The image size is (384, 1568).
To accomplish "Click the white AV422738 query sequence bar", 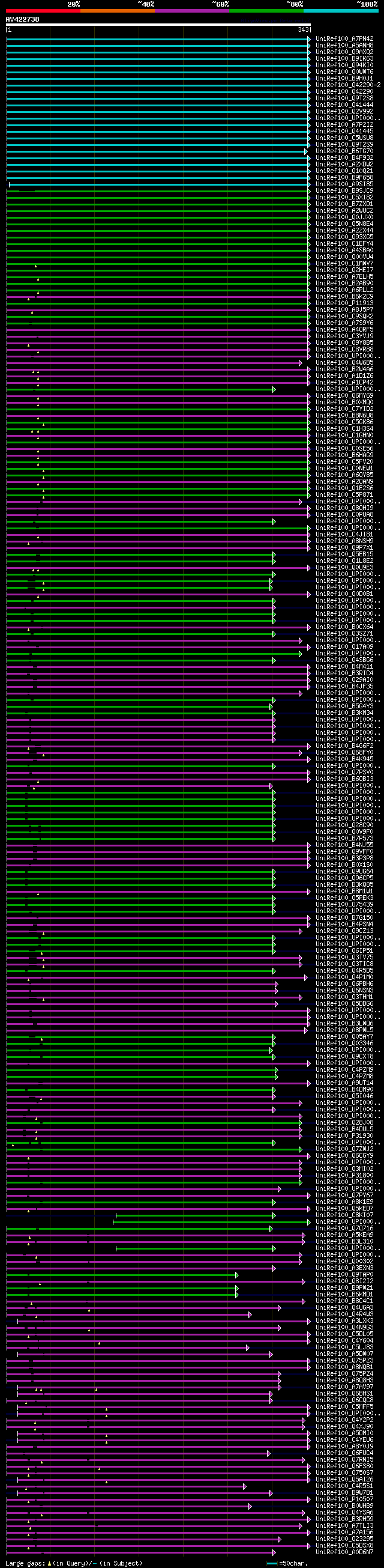I will [158, 25].
